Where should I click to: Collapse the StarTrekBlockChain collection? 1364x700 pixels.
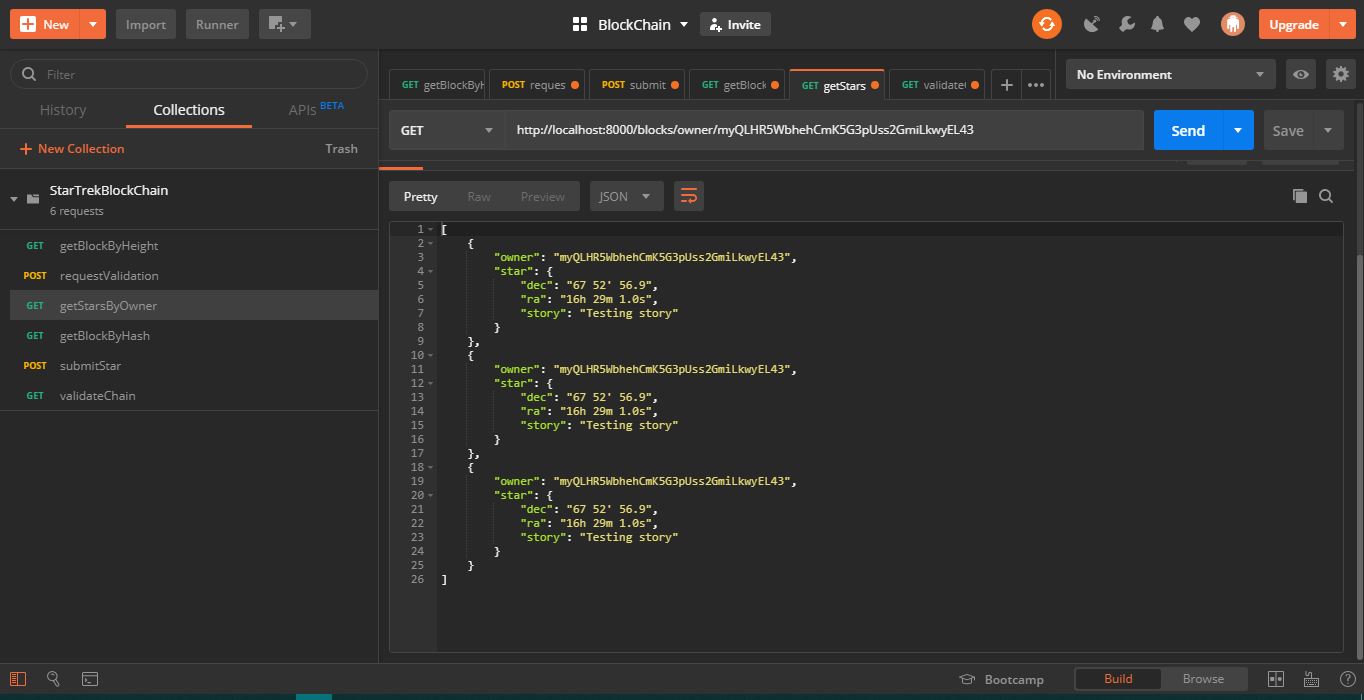(14, 198)
